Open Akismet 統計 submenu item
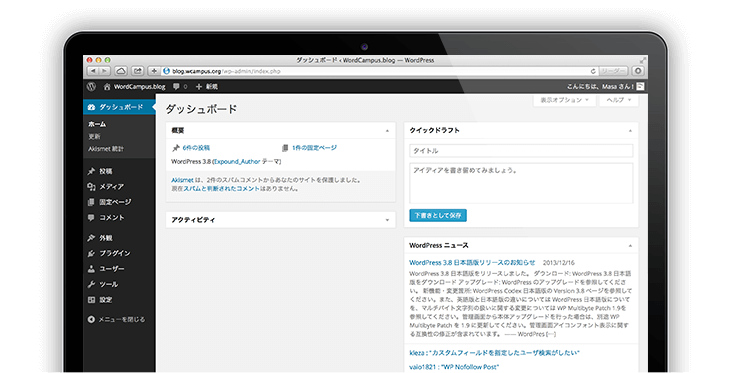Image resolution: width=738 pixels, height=373 pixels. 106,149
